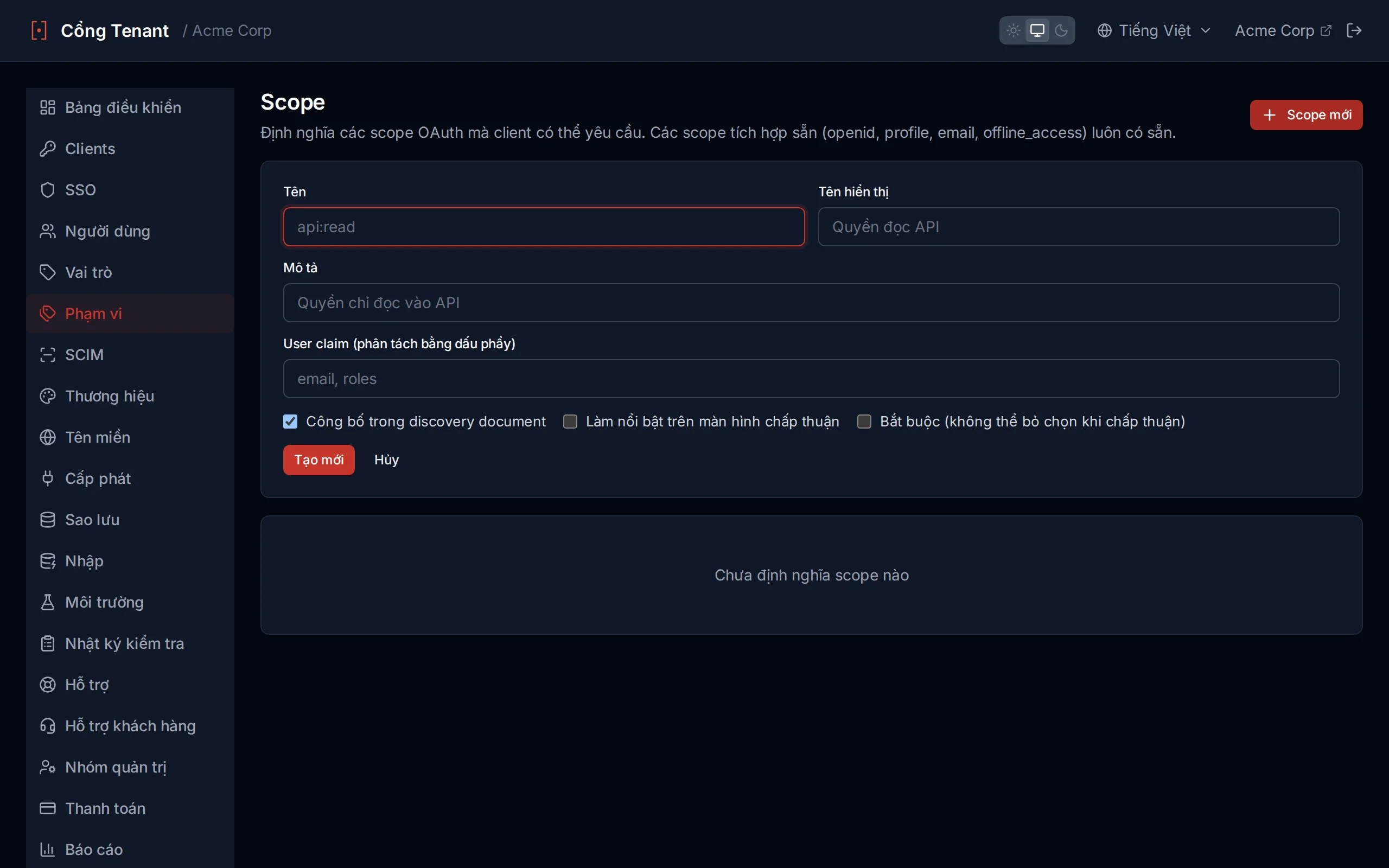Viewport: 1389px width, 868px height.
Task: Click the Nhóm quản trị user-cog icon
Action: tap(48, 767)
